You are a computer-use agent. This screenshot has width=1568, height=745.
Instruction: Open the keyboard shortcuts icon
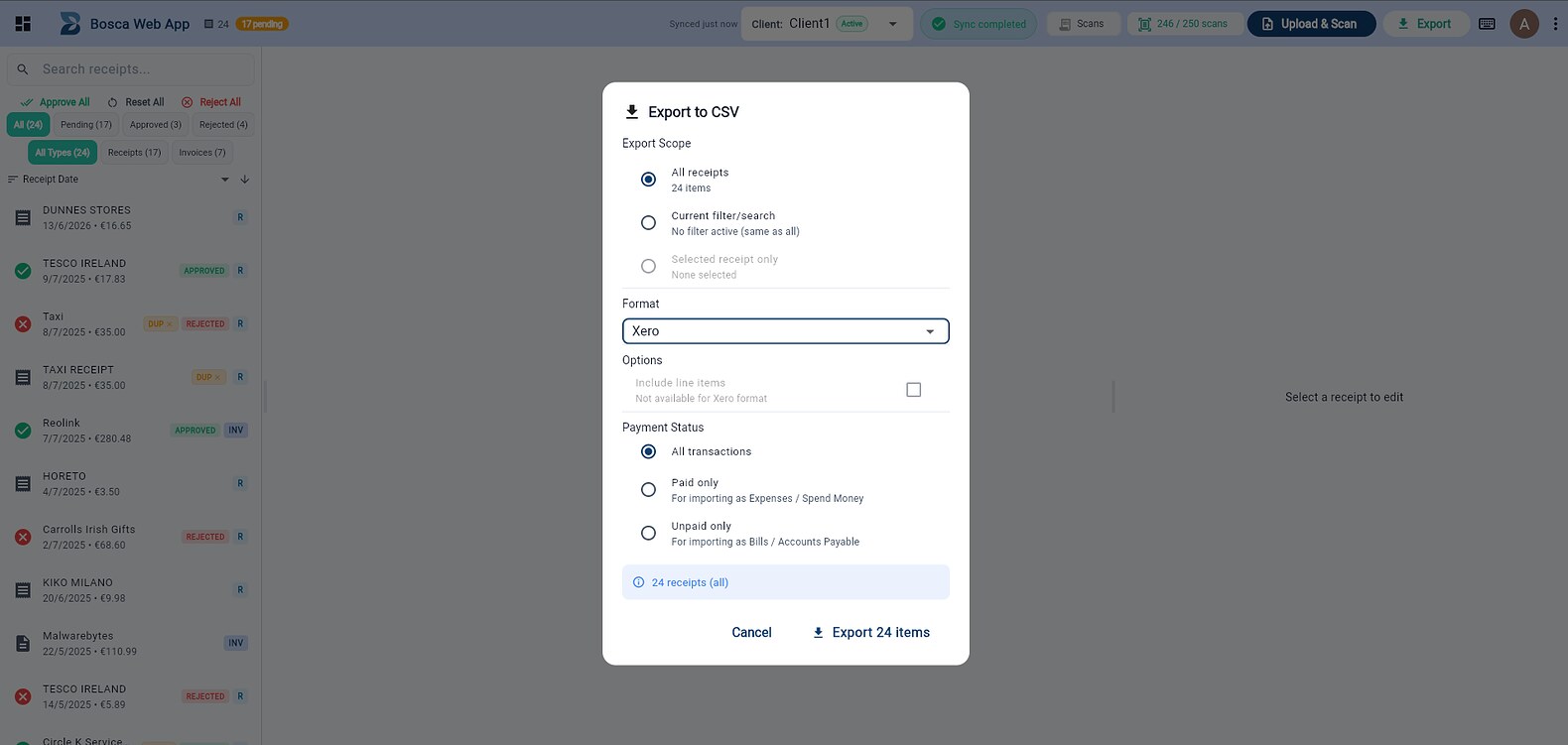pos(1487,24)
